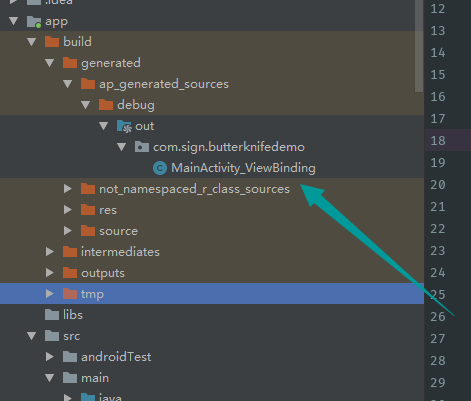The height and width of the screenshot is (401, 471).
Task: Collapse the app module node
Action: point(14,21)
